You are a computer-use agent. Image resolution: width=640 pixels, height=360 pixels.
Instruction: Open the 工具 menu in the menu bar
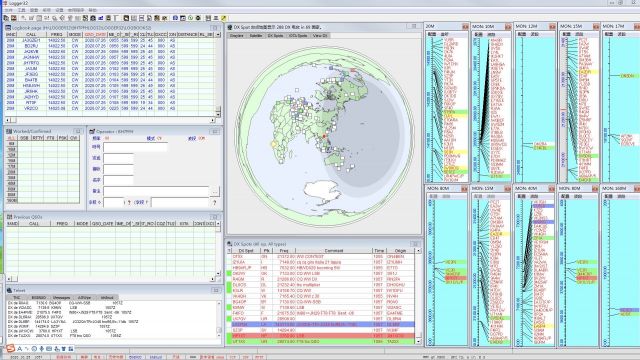pos(22,10)
